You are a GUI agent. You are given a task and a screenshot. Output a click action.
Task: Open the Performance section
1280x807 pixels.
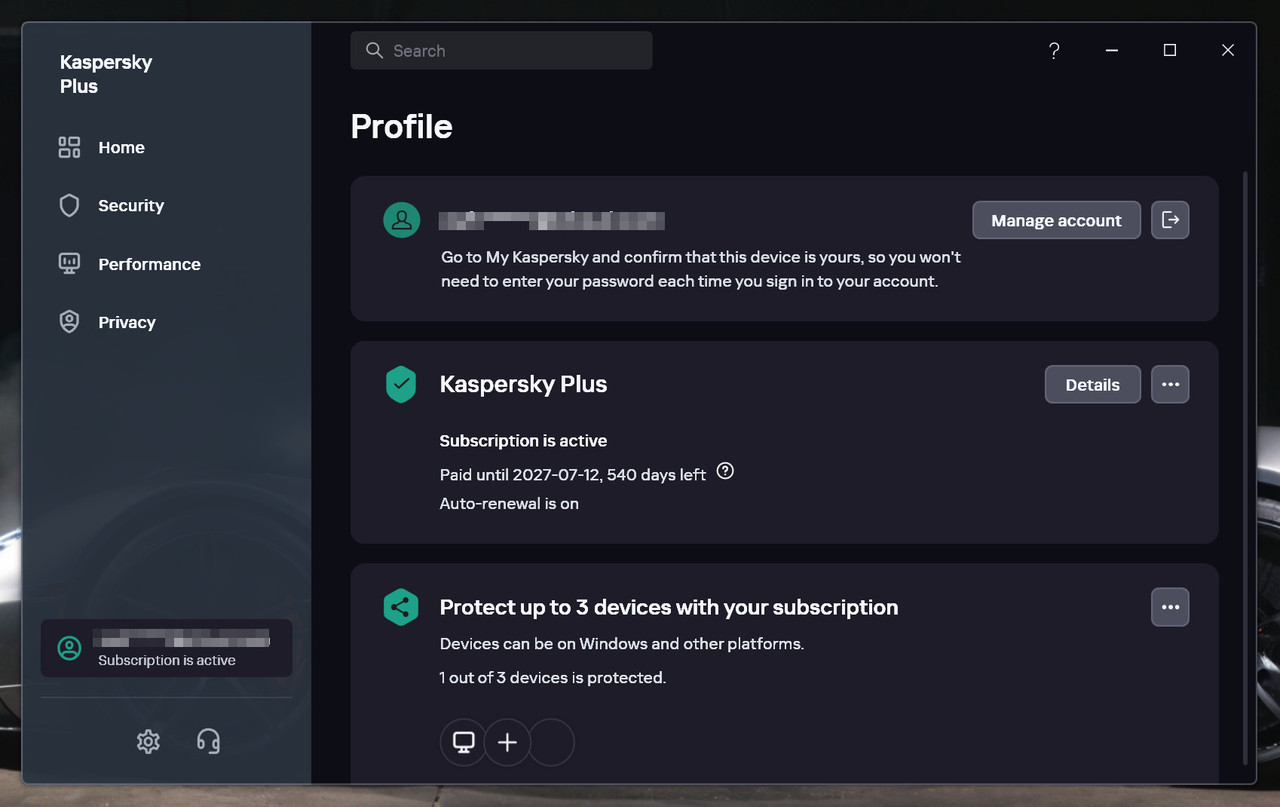click(149, 264)
